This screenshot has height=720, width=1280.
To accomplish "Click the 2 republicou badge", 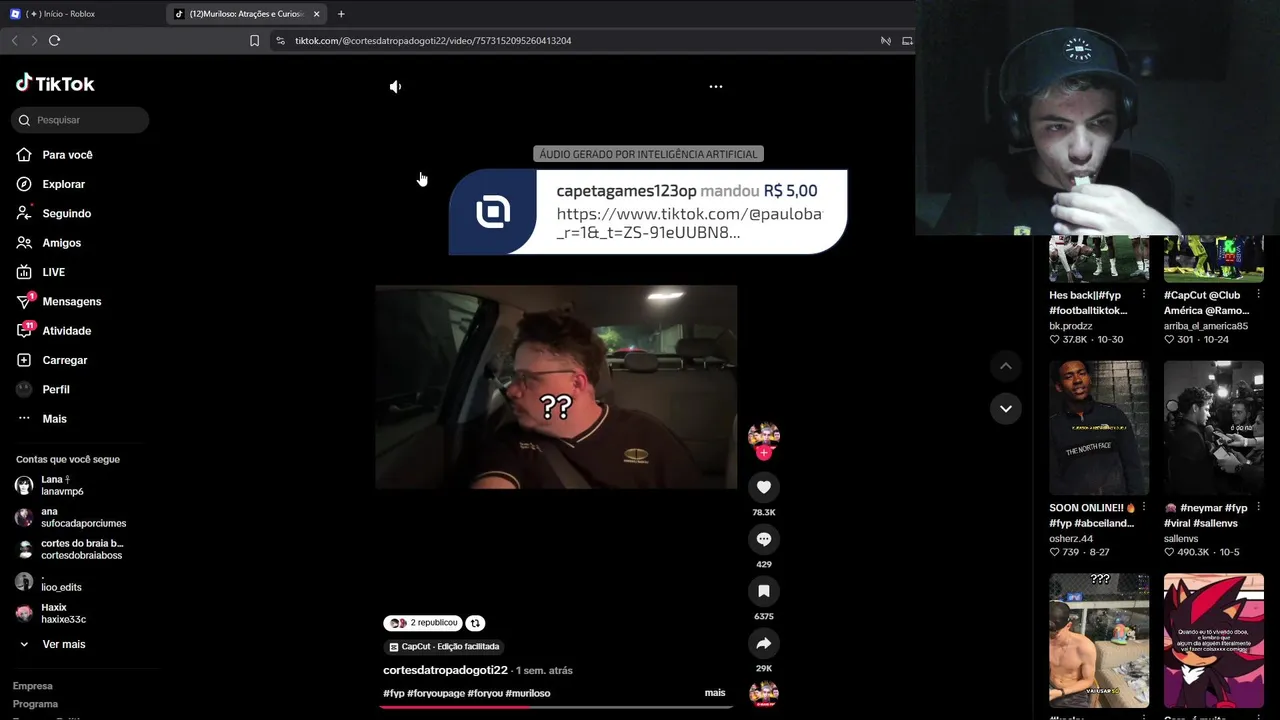I will point(422,623).
